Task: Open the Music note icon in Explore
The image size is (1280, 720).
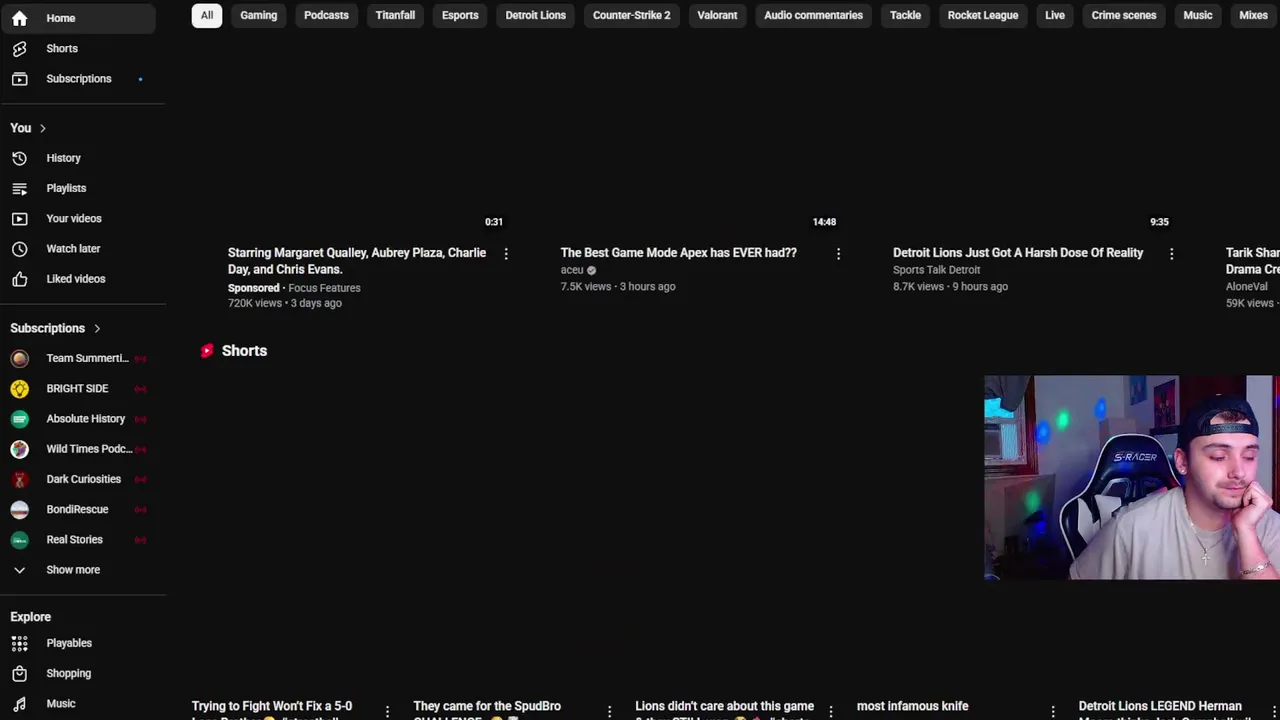Action: tap(19, 703)
